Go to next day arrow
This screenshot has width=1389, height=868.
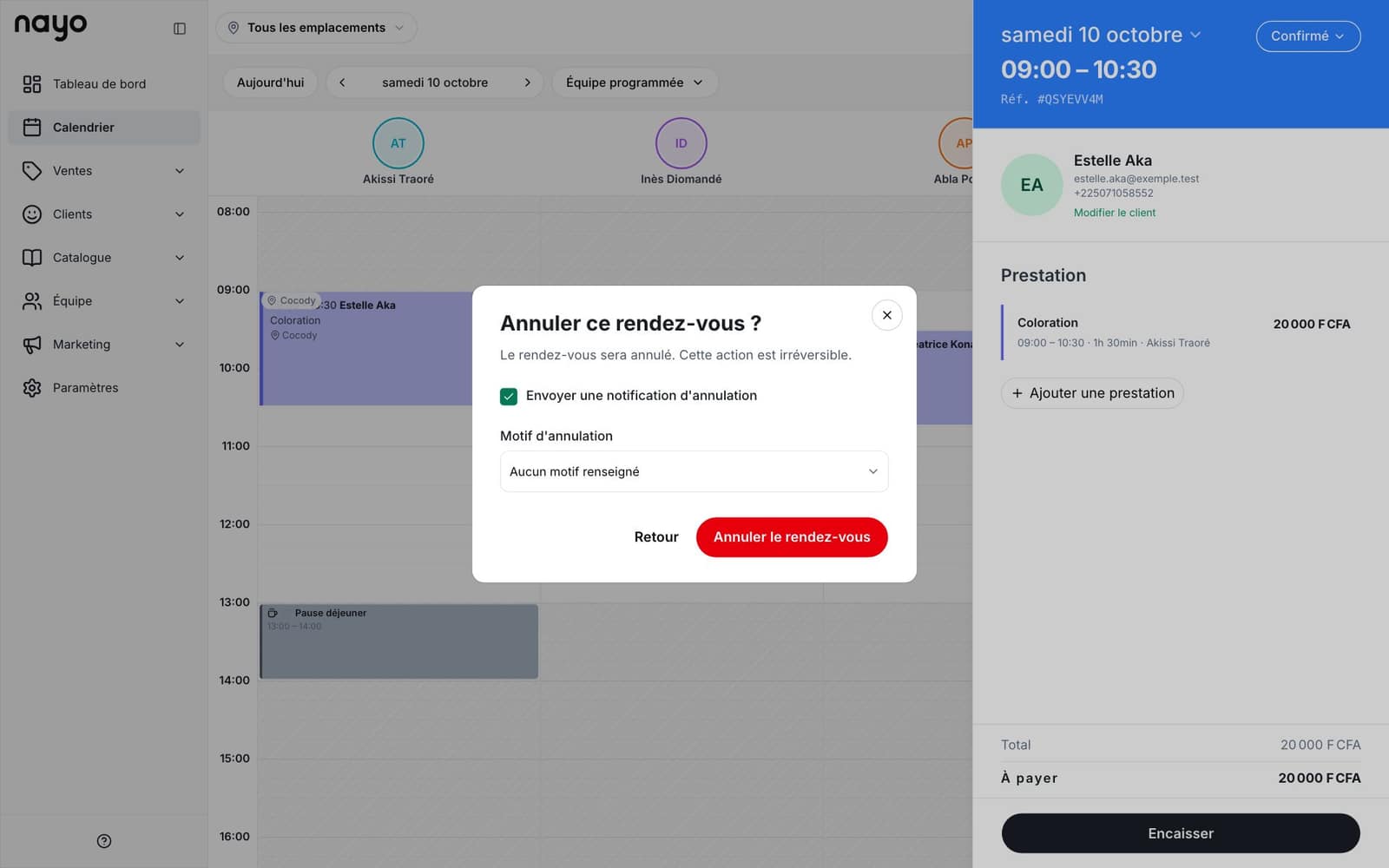(x=527, y=82)
